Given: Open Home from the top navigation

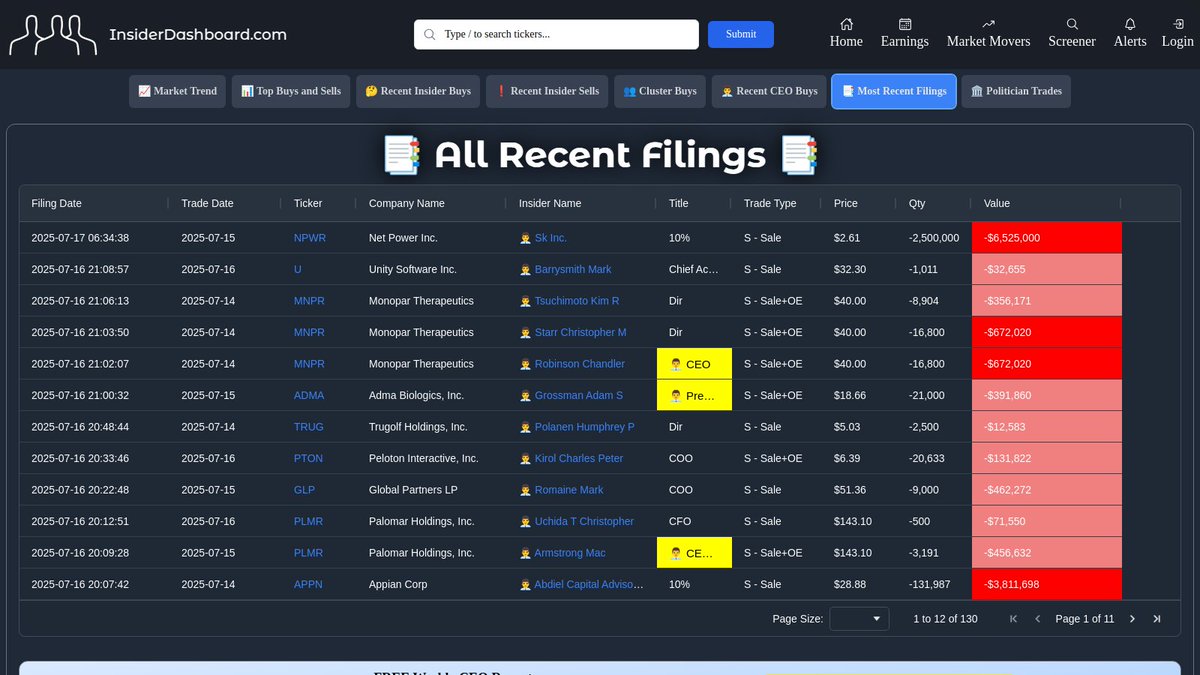Looking at the screenshot, I should 846,33.
